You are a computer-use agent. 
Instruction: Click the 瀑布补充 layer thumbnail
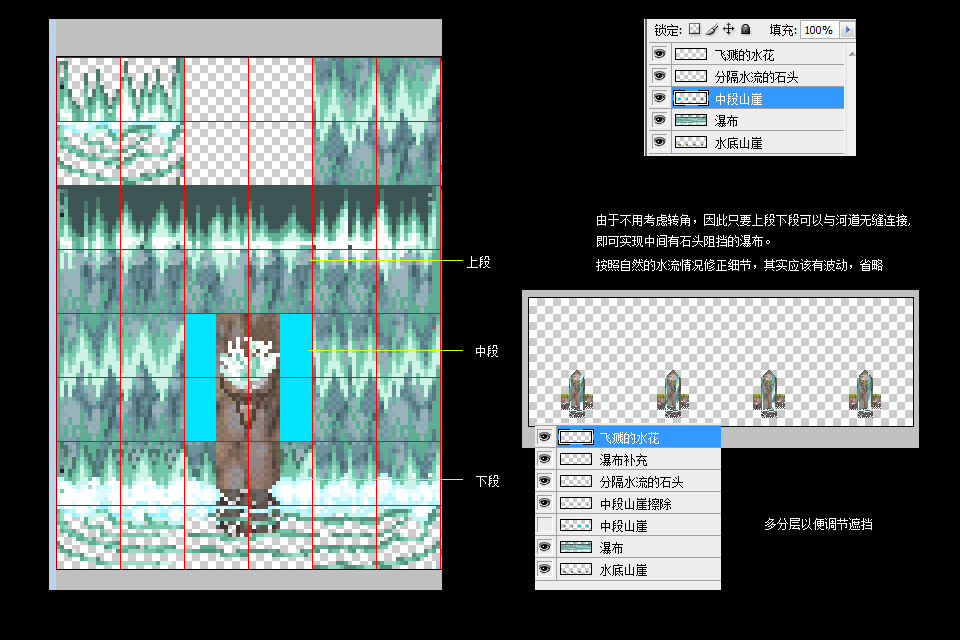pyautogui.click(x=576, y=459)
